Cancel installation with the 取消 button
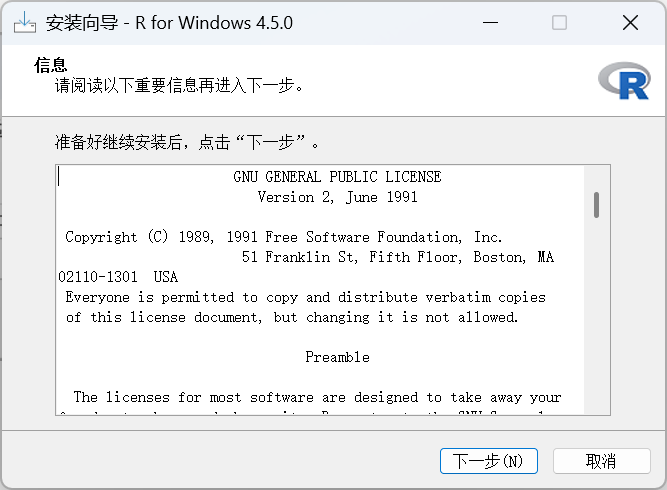The height and width of the screenshot is (490, 667). point(601,461)
